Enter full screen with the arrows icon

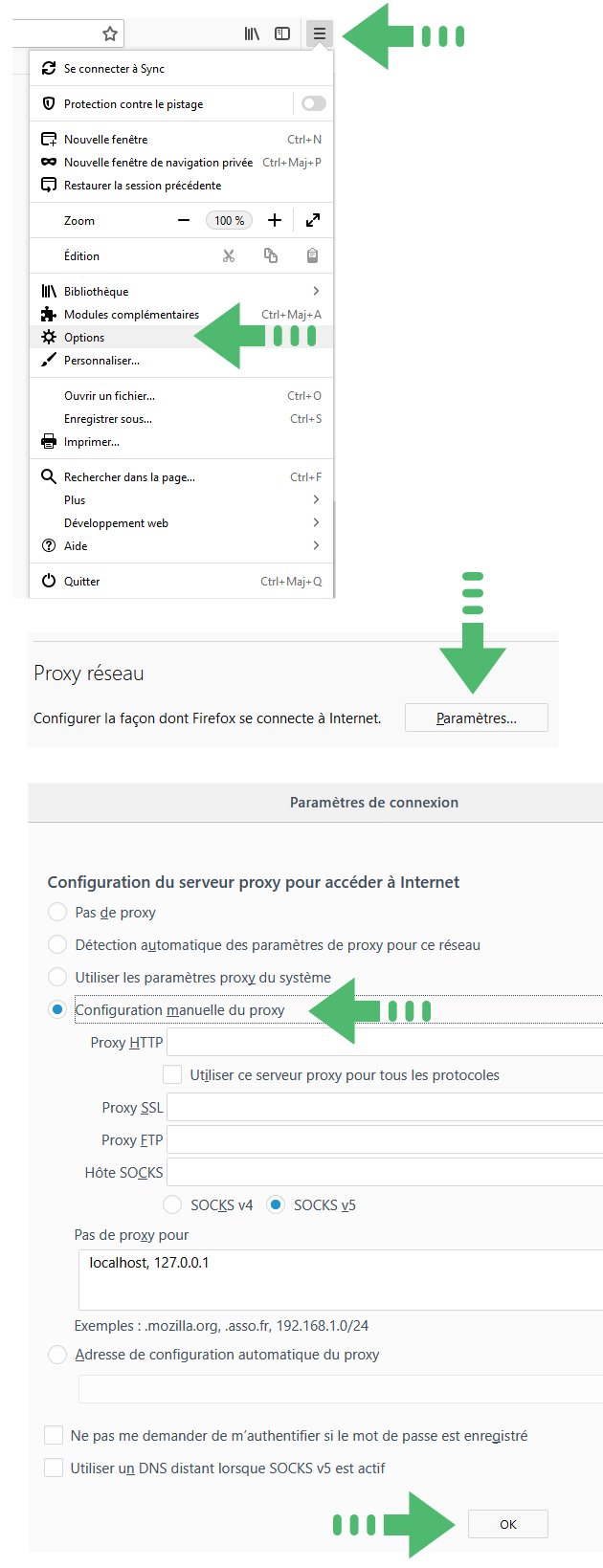point(313,220)
